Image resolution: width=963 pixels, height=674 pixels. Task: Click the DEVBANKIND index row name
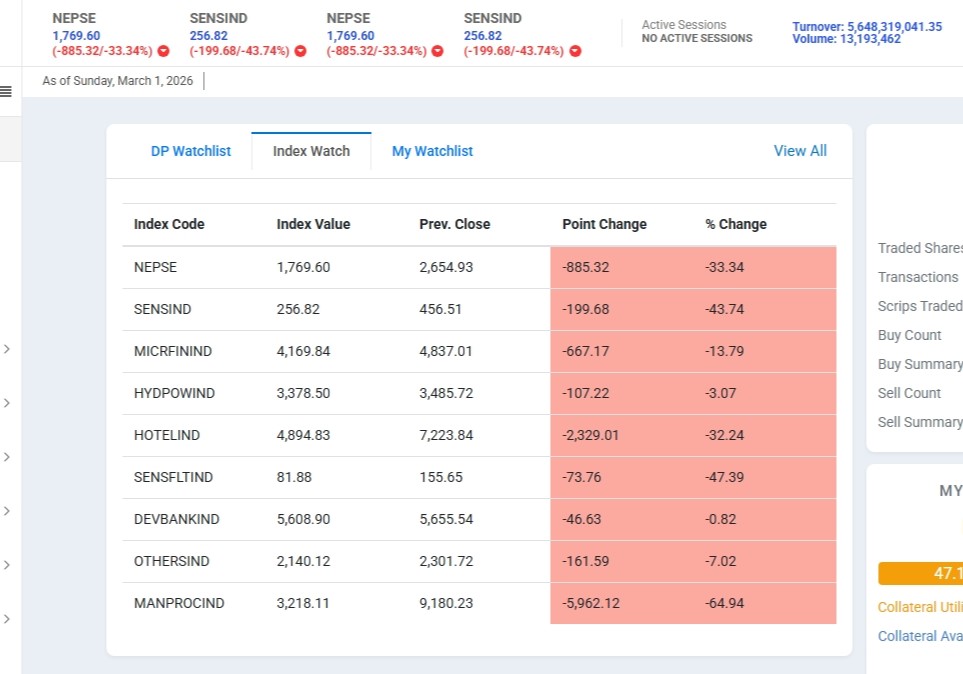tap(176, 519)
